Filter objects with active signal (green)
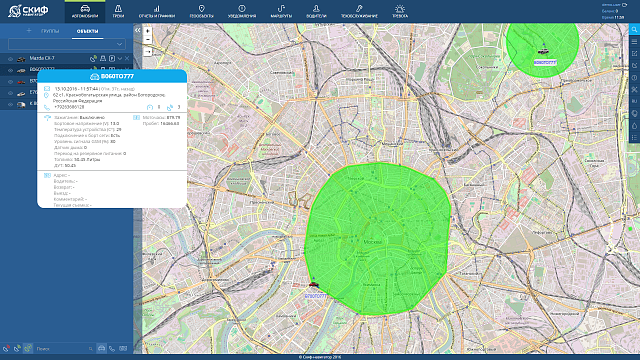The width and height of the screenshot is (640, 360). click(17, 349)
